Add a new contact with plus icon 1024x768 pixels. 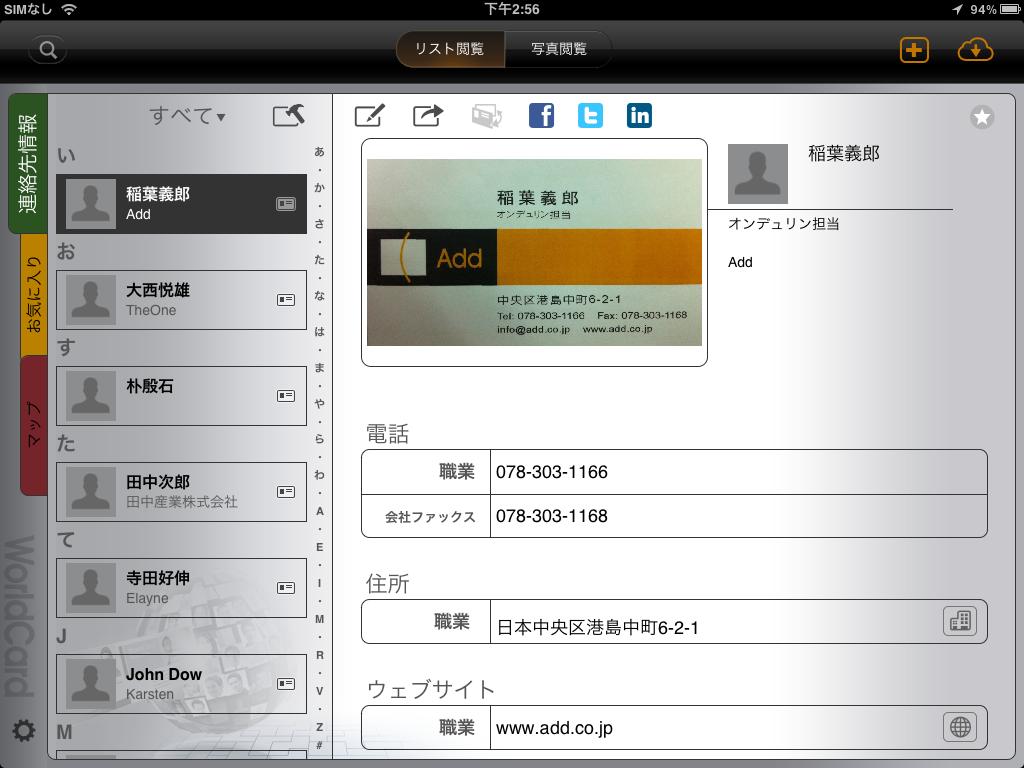click(914, 50)
